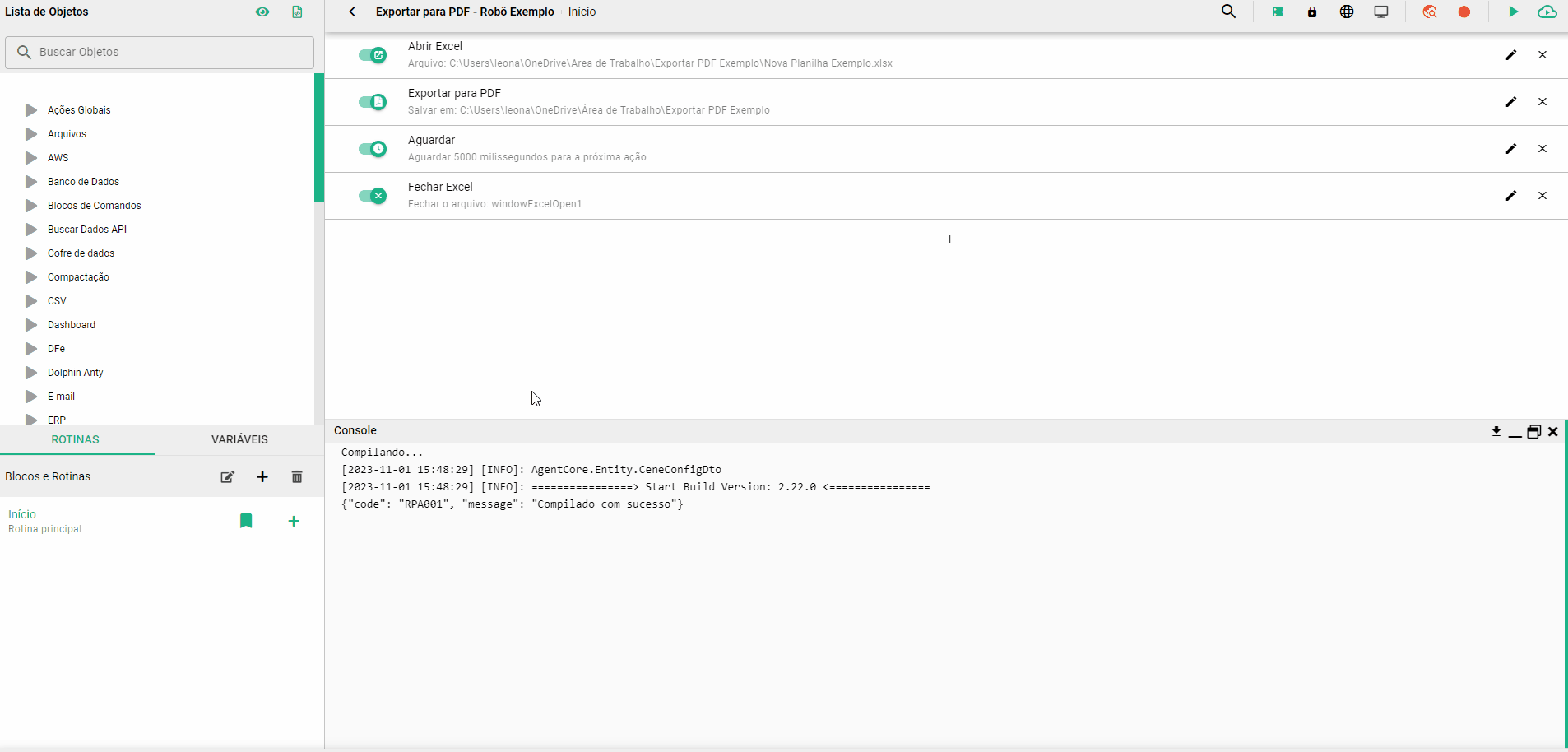Toggle off the Aguardar step

pyautogui.click(x=373, y=149)
